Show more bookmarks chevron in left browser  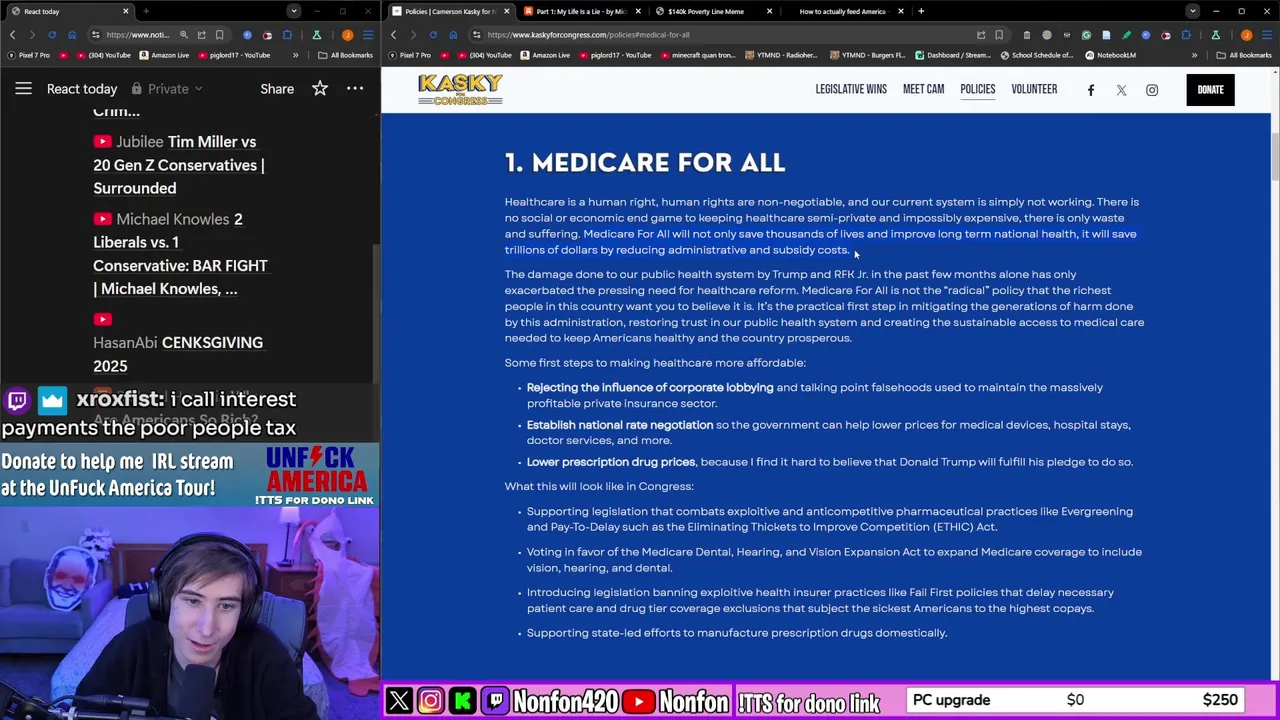(x=295, y=55)
